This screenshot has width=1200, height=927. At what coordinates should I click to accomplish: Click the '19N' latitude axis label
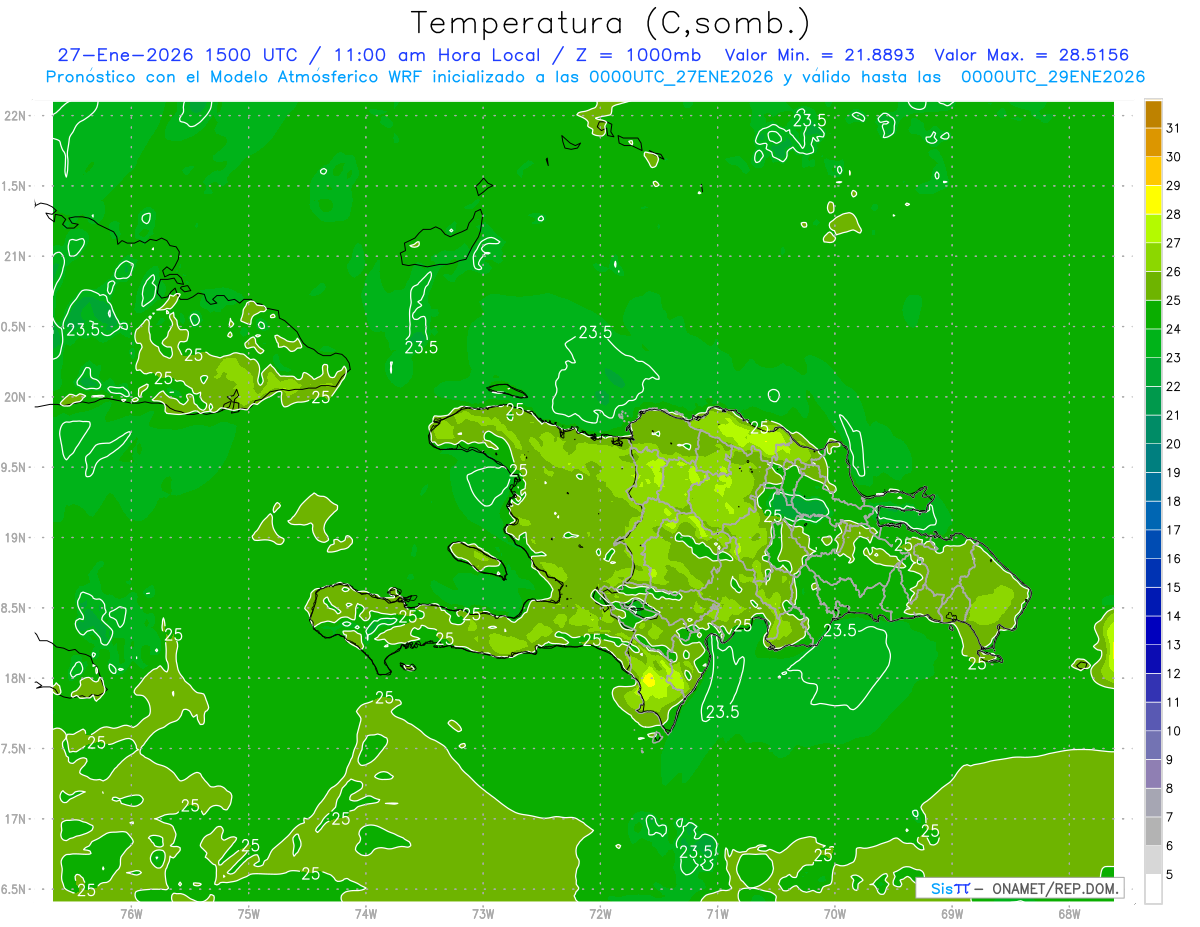15,537
